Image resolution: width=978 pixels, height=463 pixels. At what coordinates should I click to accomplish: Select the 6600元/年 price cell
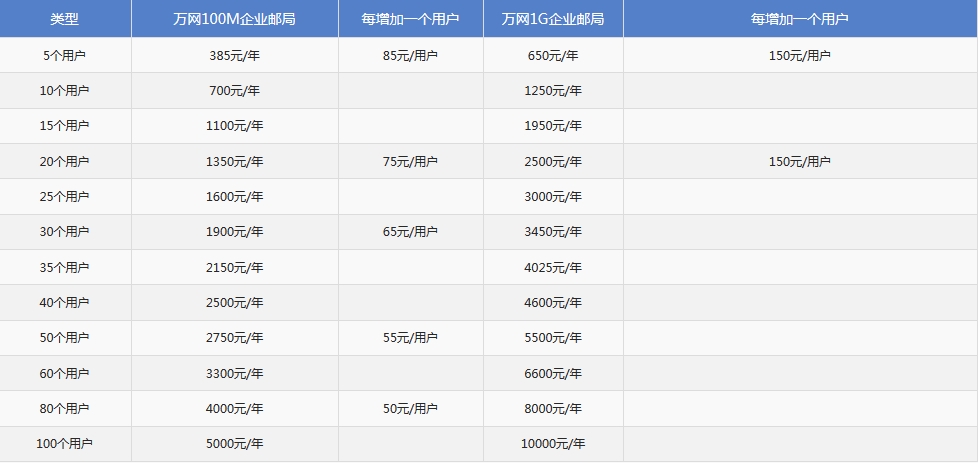click(553, 374)
